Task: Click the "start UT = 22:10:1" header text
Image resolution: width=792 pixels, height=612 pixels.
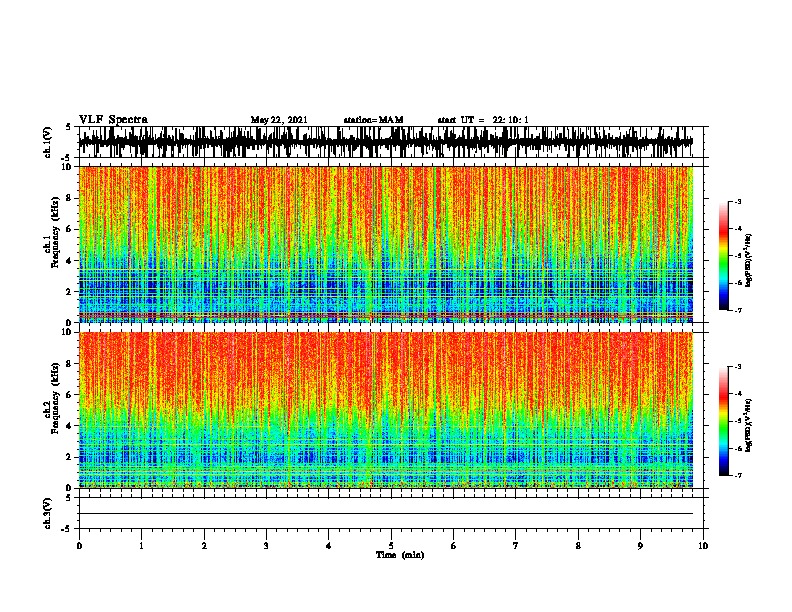Action: pyautogui.click(x=483, y=120)
